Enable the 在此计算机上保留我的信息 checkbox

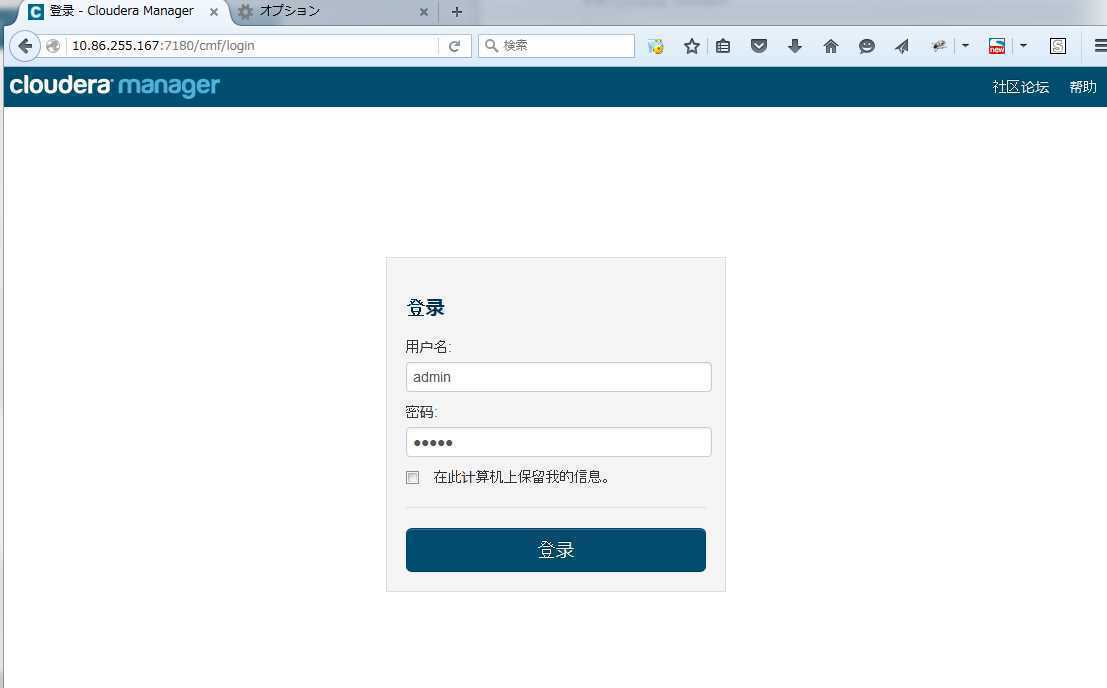[412, 477]
